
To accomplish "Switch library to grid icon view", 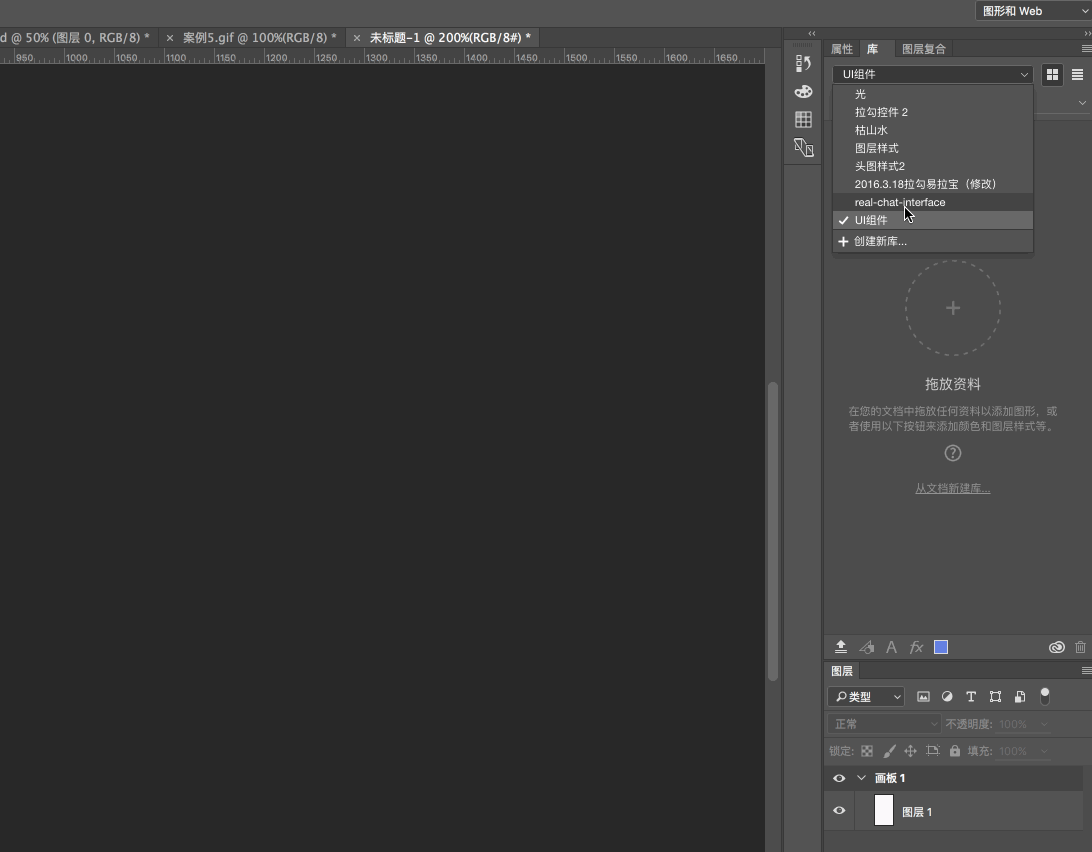I will (1052, 75).
